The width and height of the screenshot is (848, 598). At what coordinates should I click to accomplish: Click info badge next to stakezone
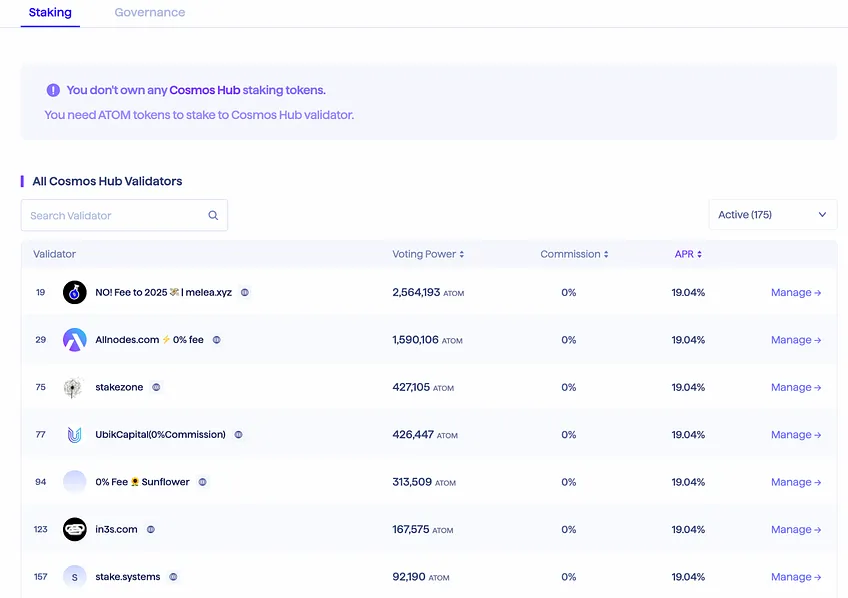[156, 387]
